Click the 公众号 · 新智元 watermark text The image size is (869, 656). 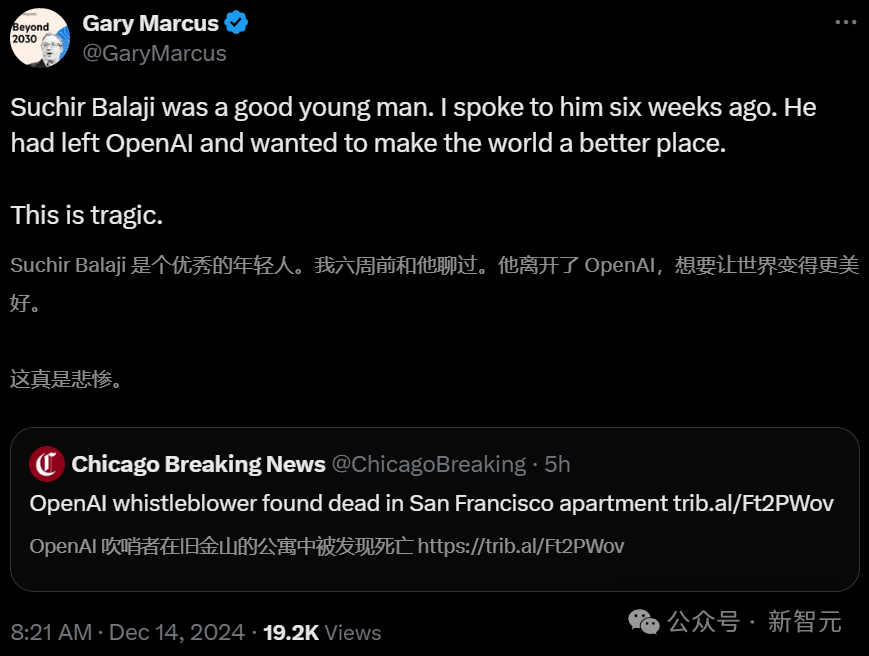754,622
